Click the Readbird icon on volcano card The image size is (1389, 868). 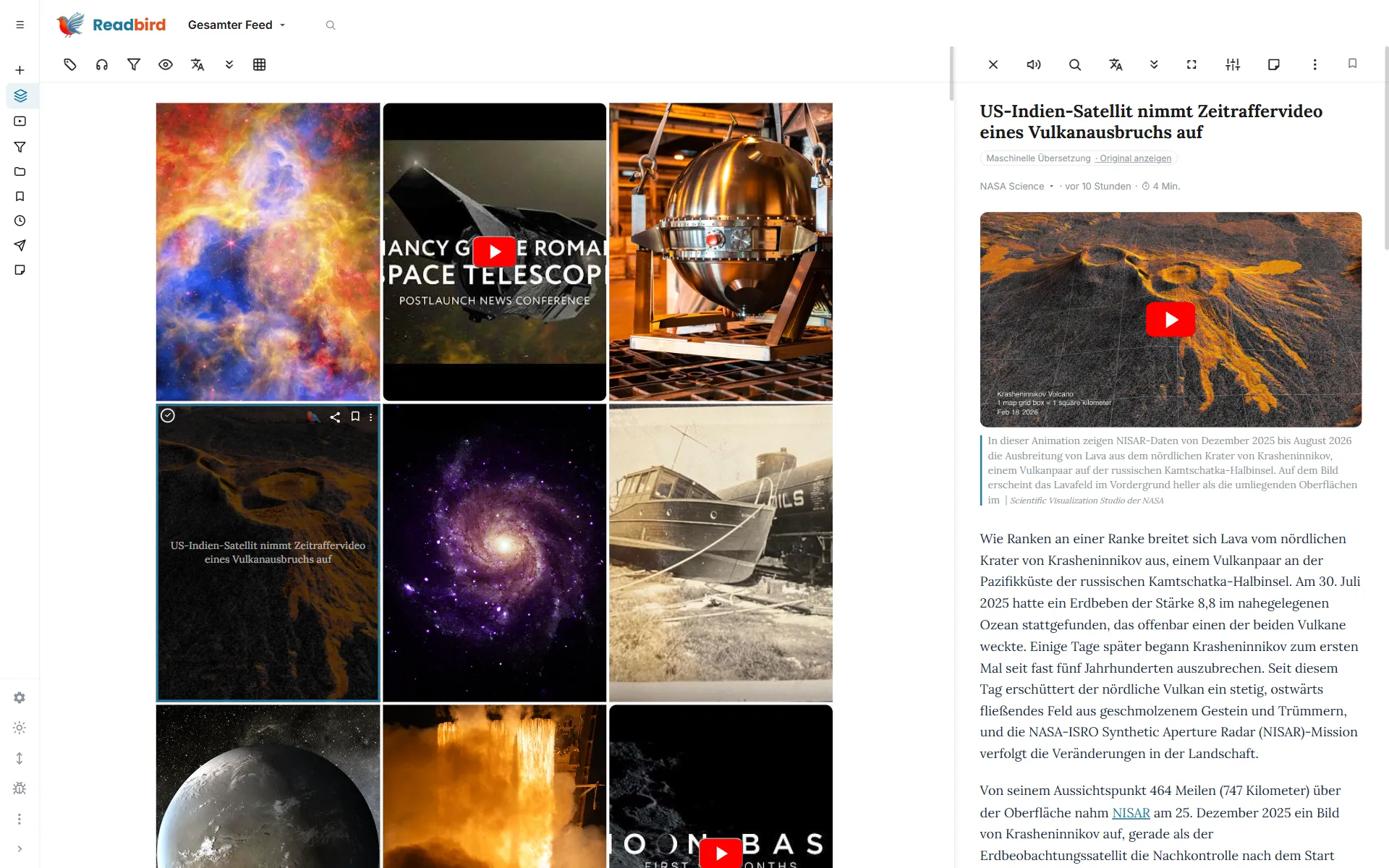pos(313,417)
